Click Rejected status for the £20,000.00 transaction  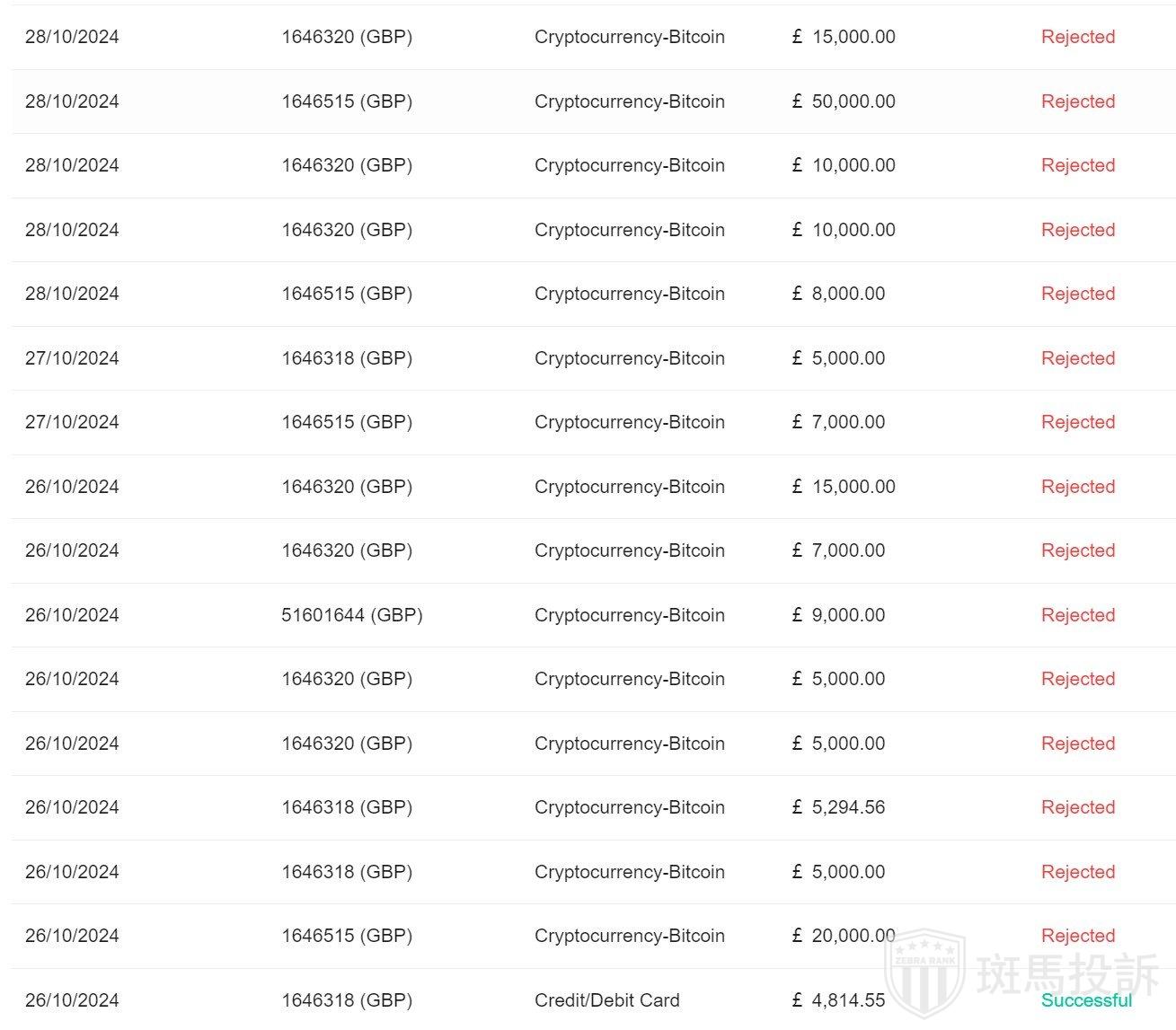[x=1077, y=936]
